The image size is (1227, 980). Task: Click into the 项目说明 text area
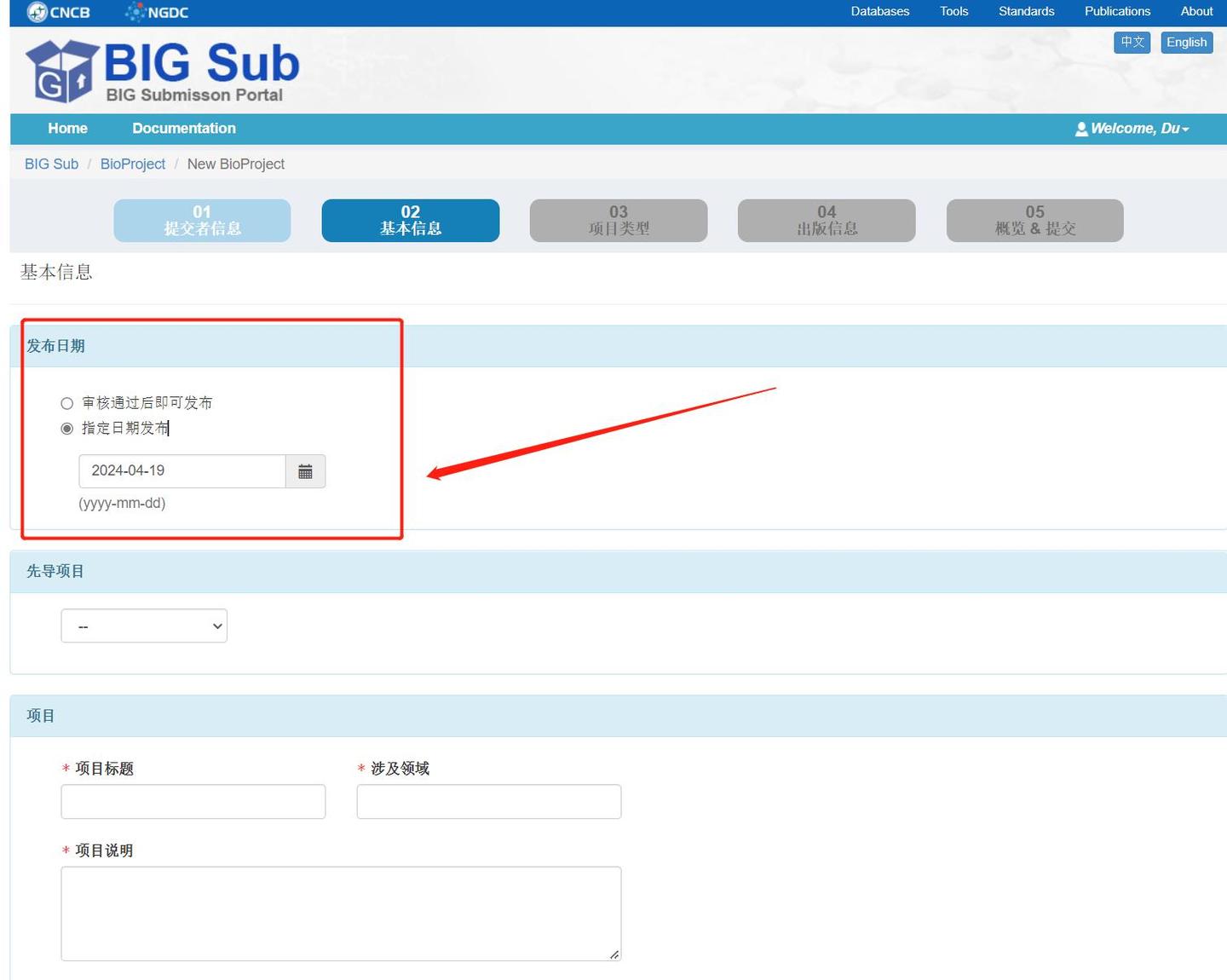click(x=341, y=914)
